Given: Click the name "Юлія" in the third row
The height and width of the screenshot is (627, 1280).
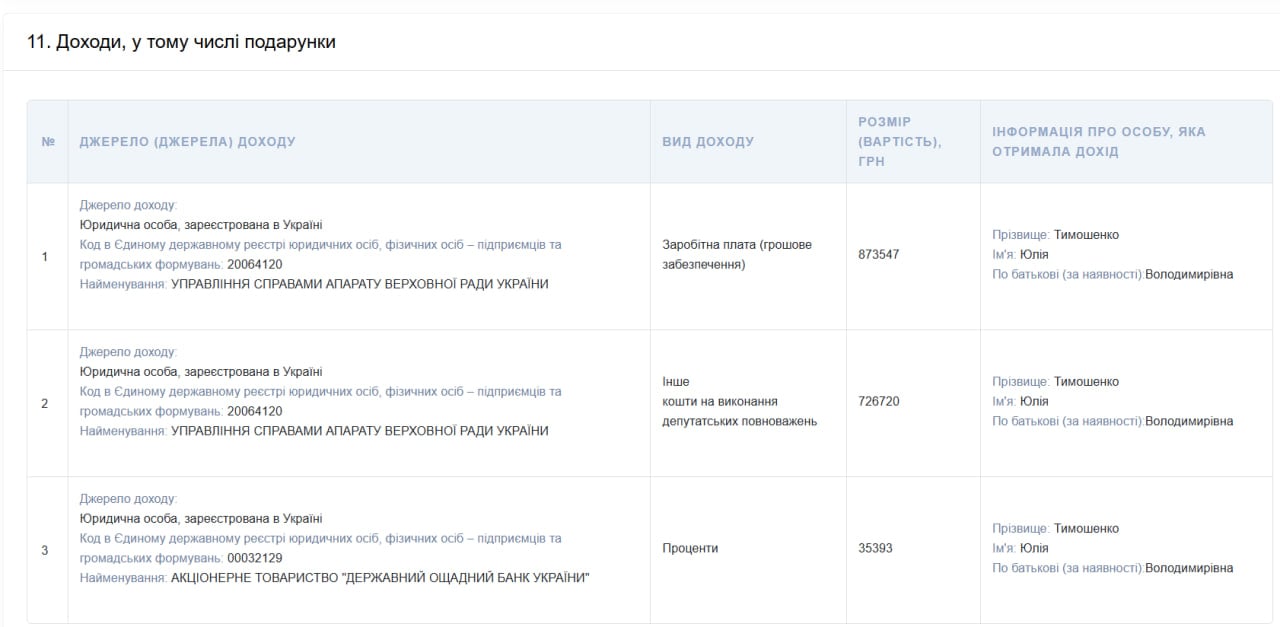Looking at the screenshot, I should (1034, 548).
